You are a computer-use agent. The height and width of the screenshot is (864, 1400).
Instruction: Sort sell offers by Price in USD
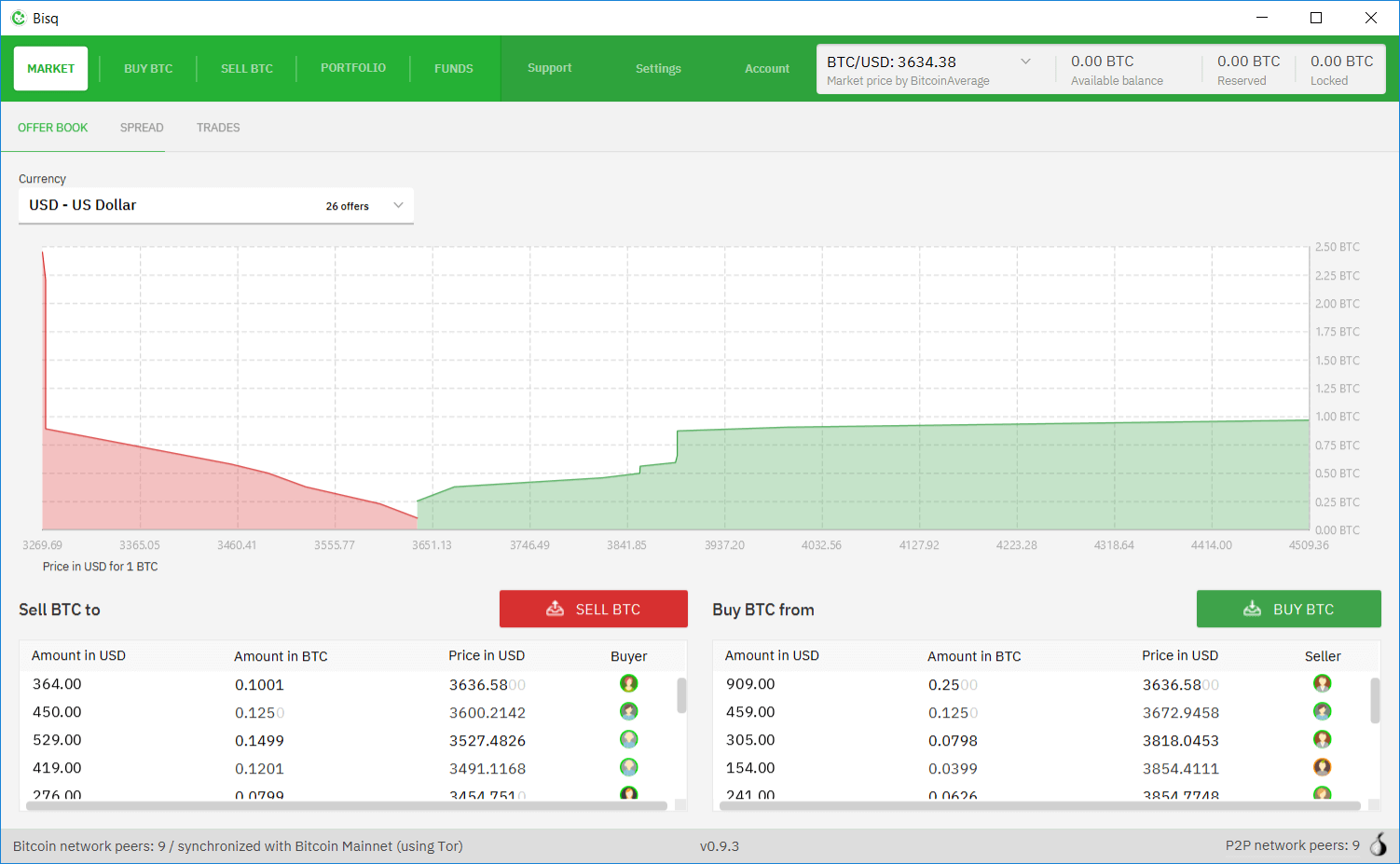[487, 655]
